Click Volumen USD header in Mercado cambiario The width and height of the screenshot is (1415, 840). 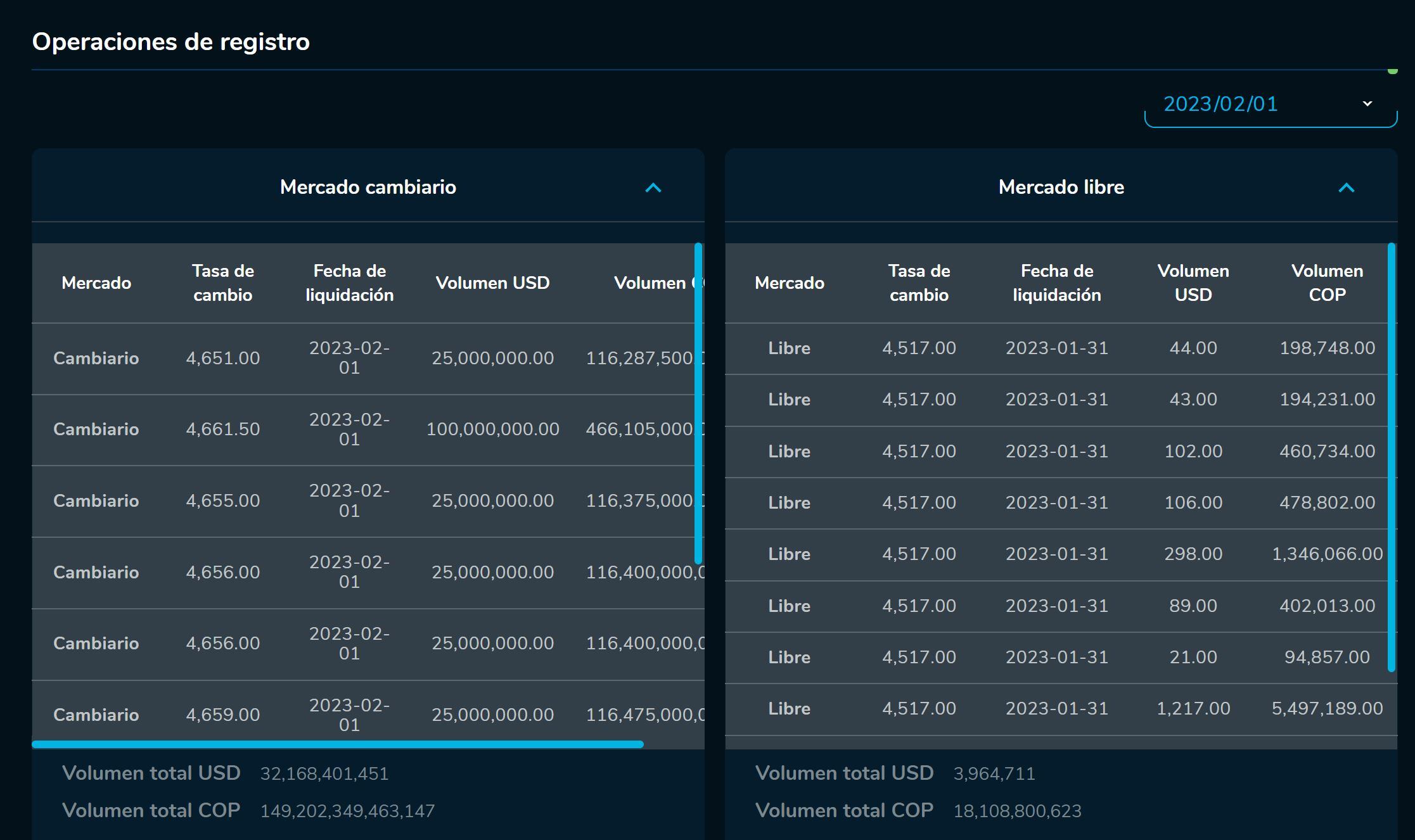pyautogui.click(x=492, y=283)
